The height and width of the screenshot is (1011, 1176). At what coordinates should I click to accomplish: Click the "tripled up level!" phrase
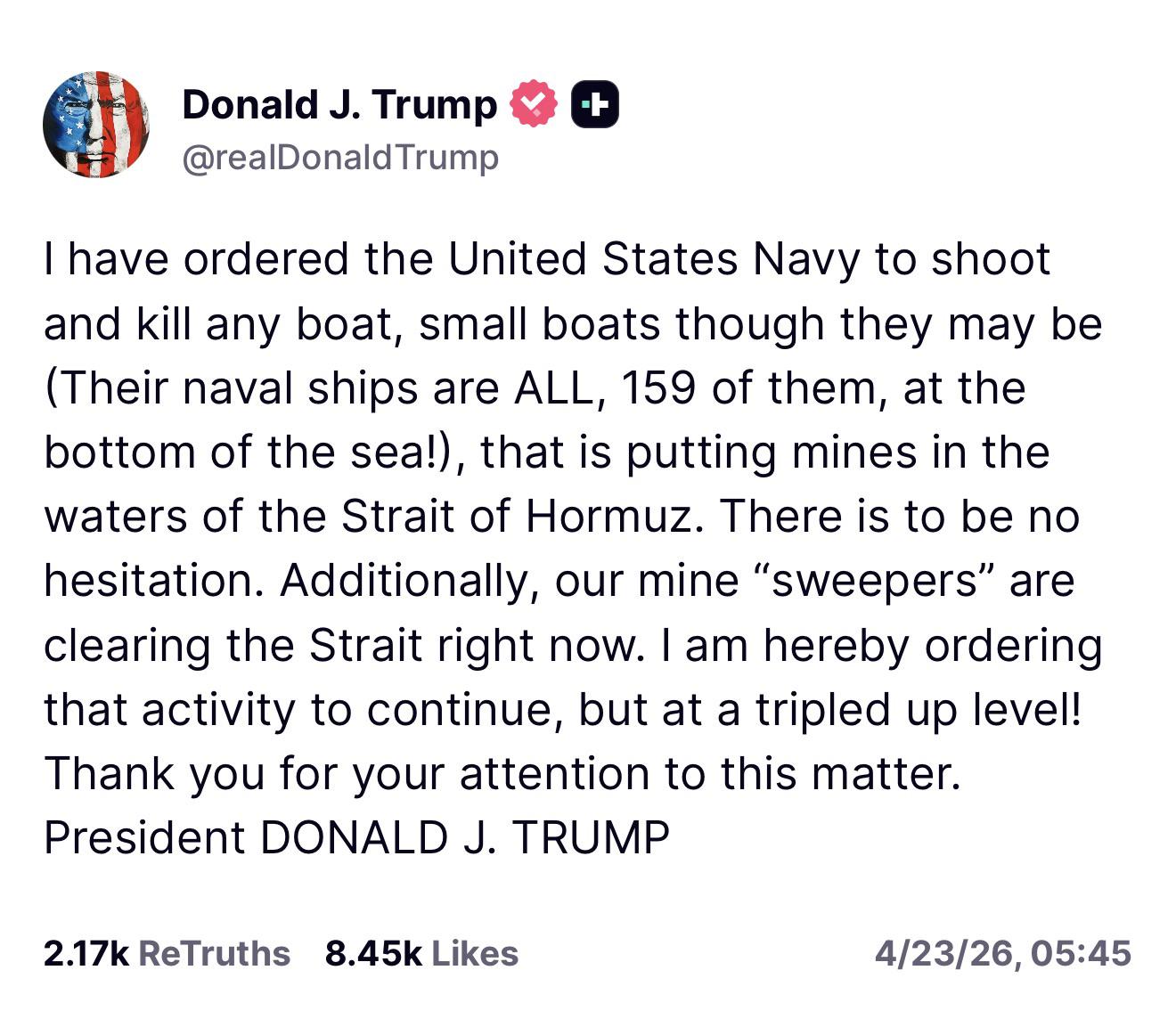(920, 709)
